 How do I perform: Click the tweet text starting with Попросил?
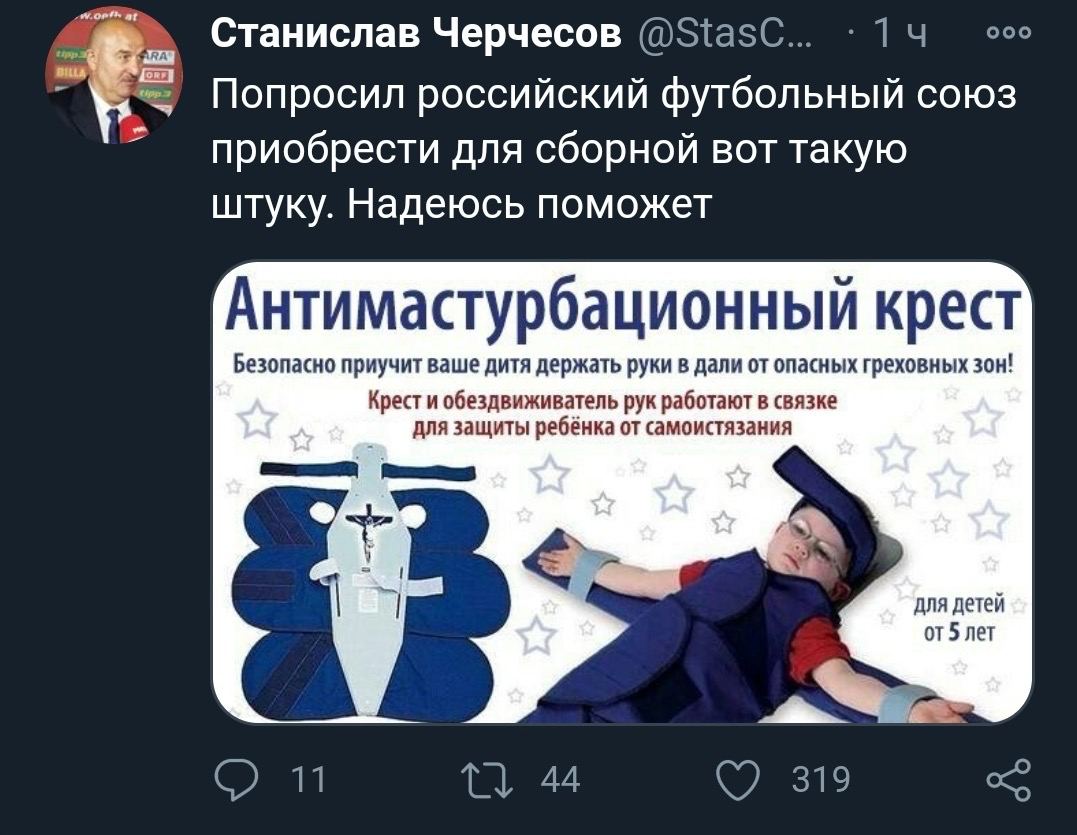pos(613,149)
